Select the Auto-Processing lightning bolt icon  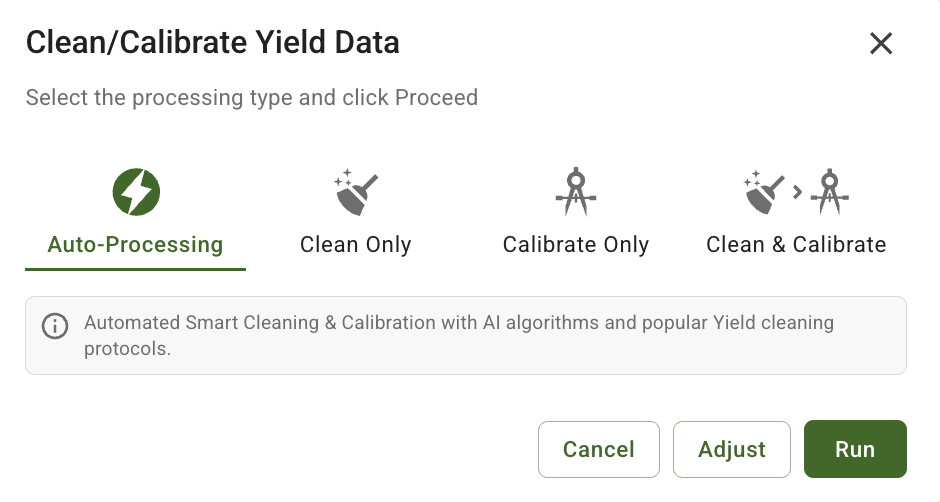[136, 192]
